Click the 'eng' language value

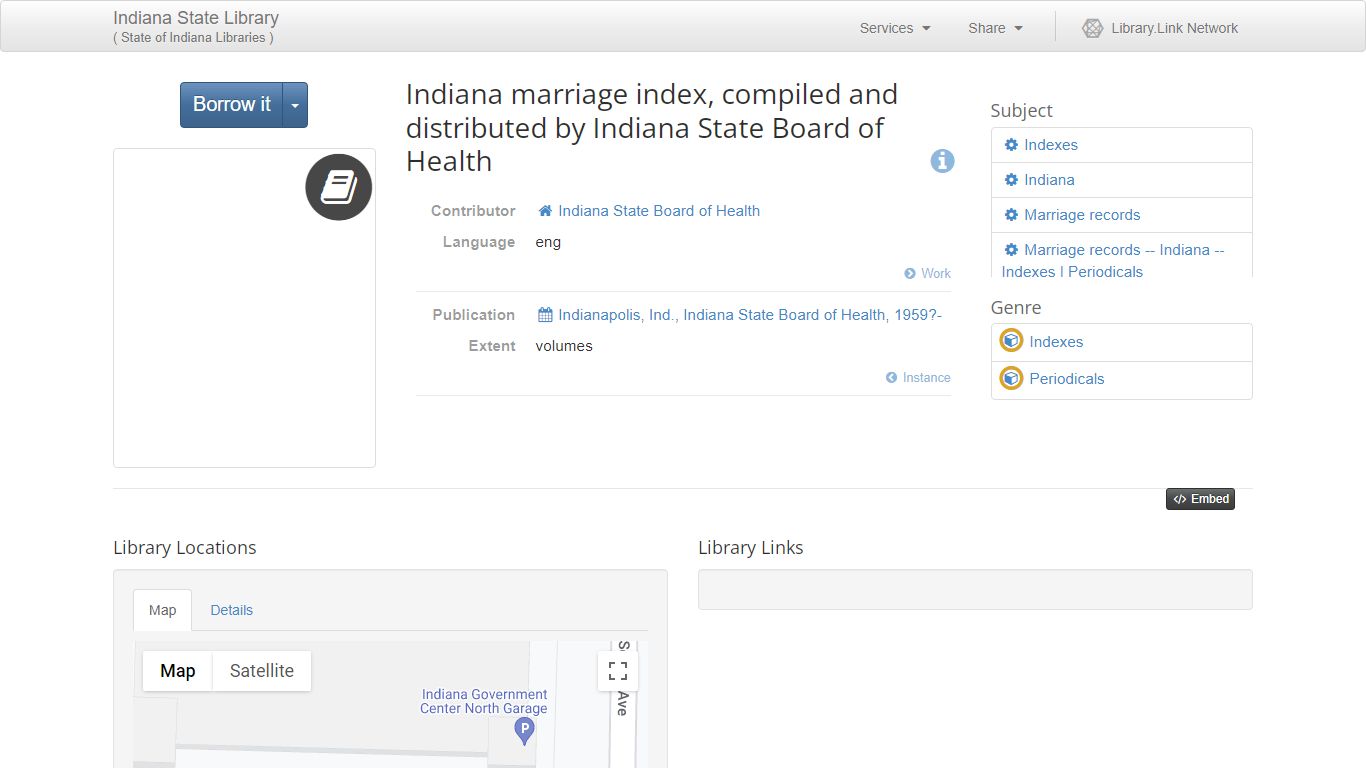548,242
